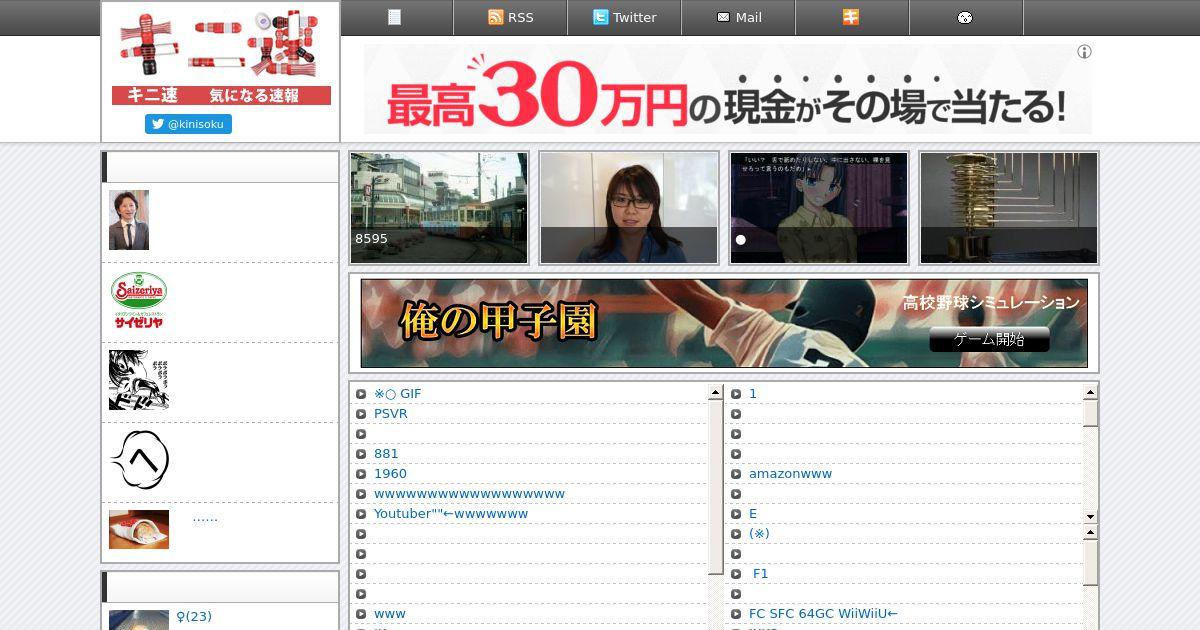Click the bullet icon beside PSVR
This screenshot has height=630, width=1200.
361,414
